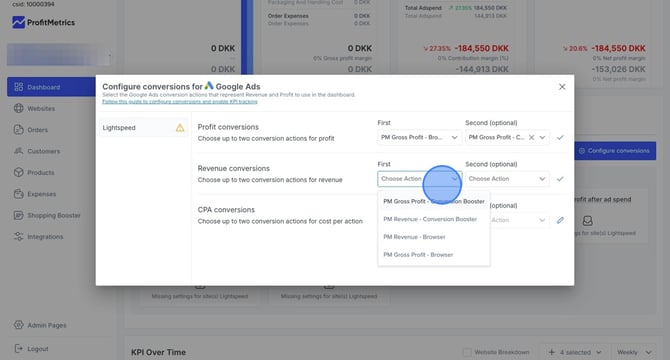670x360 pixels.
Task: Toggle Website Breakdown checkbox
Action: (467, 352)
